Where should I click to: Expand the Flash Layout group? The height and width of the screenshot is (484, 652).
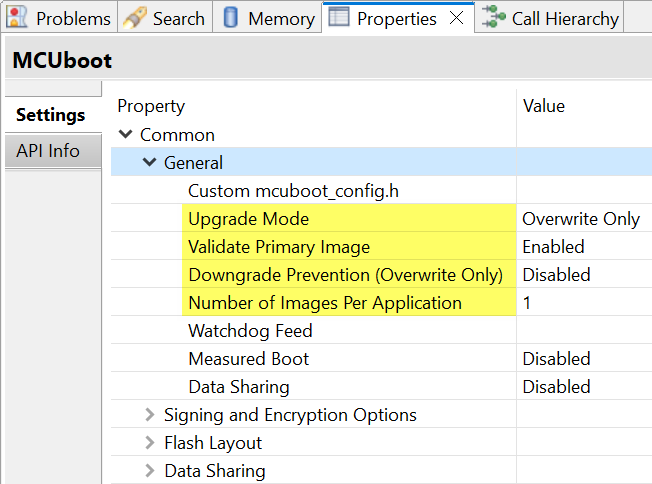150,442
